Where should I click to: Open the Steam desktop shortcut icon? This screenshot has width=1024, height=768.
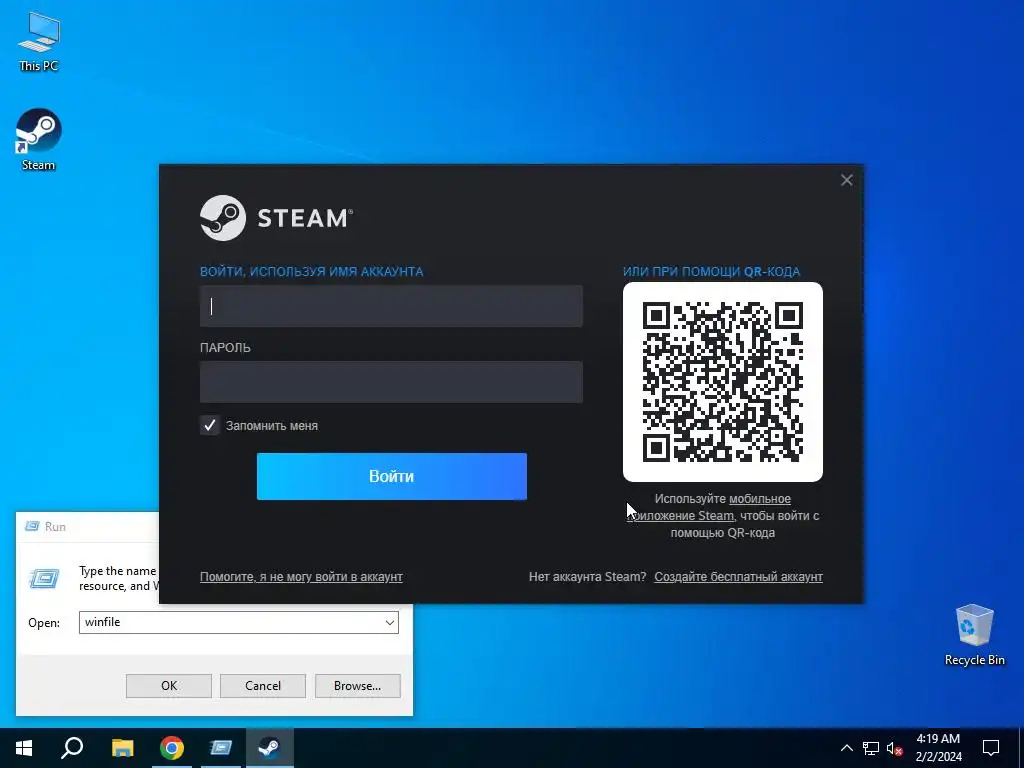pyautogui.click(x=38, y=140)
